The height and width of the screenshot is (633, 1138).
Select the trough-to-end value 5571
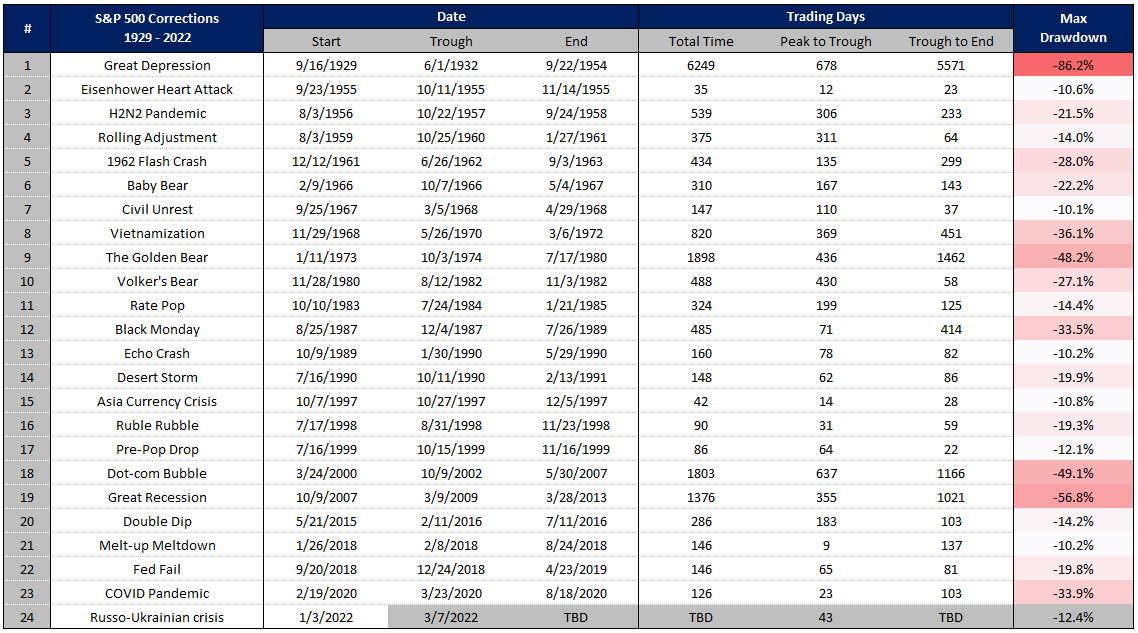coord(951,65)
